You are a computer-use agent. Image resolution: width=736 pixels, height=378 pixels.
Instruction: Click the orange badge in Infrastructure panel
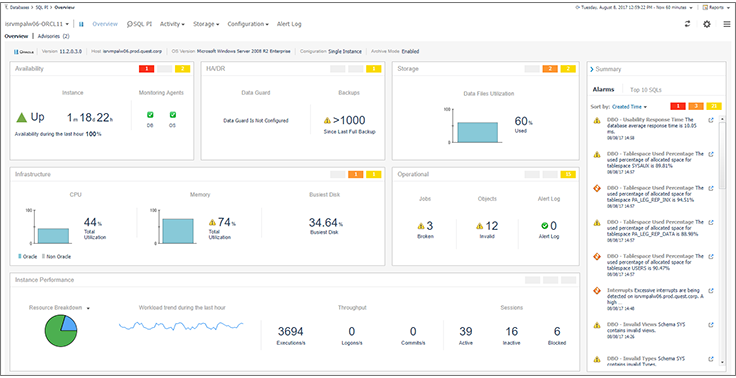click(355, 174)
